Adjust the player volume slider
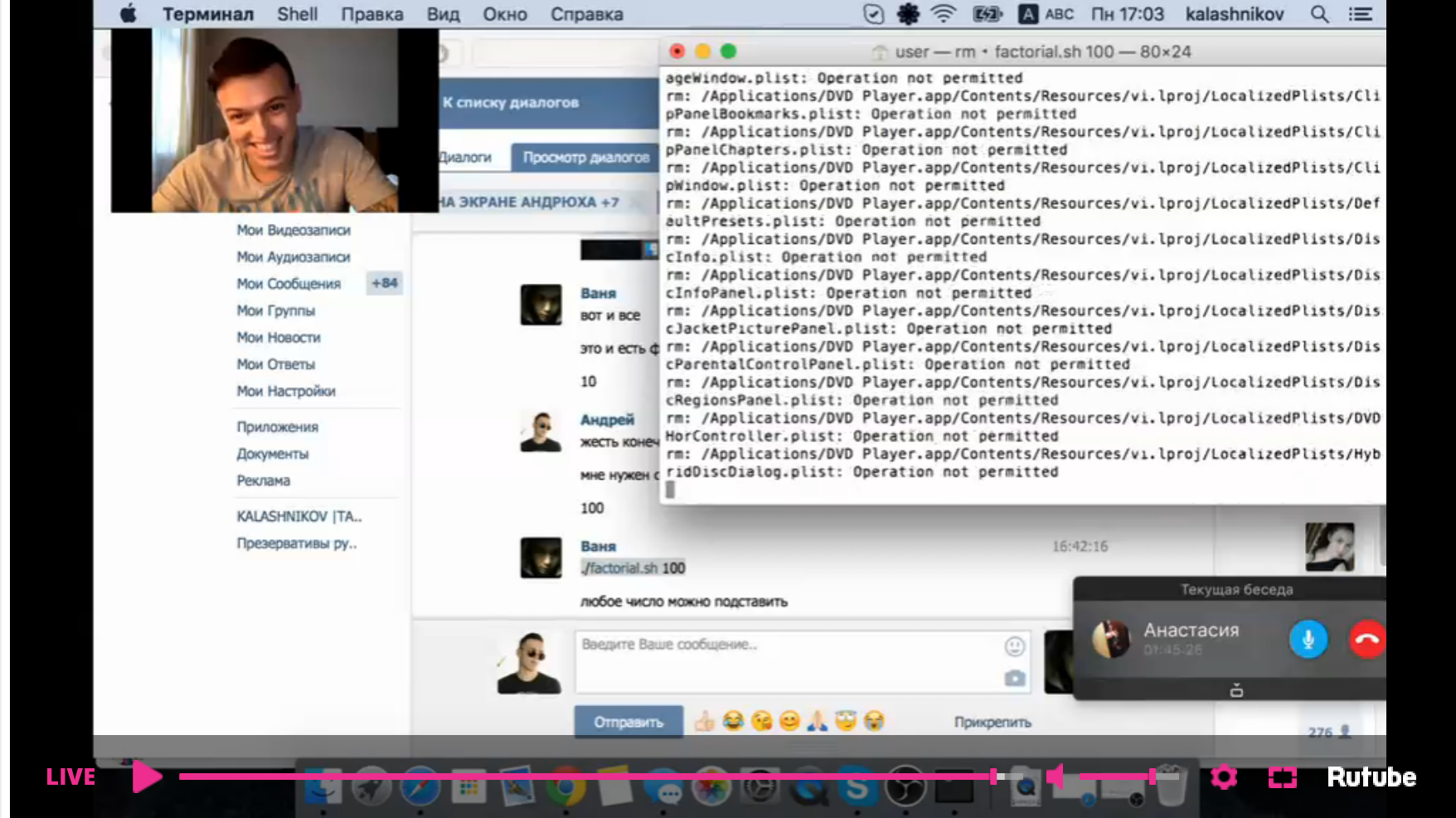Screen dimensions: 1456x818 (1128, 777)
